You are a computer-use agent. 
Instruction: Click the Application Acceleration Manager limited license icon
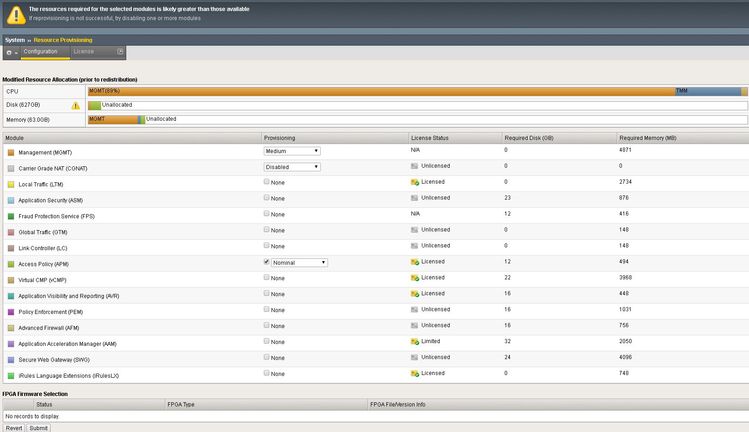(414, 342)
